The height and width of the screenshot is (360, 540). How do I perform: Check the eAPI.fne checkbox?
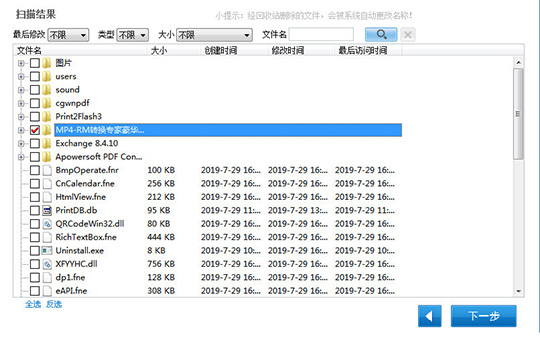(x=35, y=291)
